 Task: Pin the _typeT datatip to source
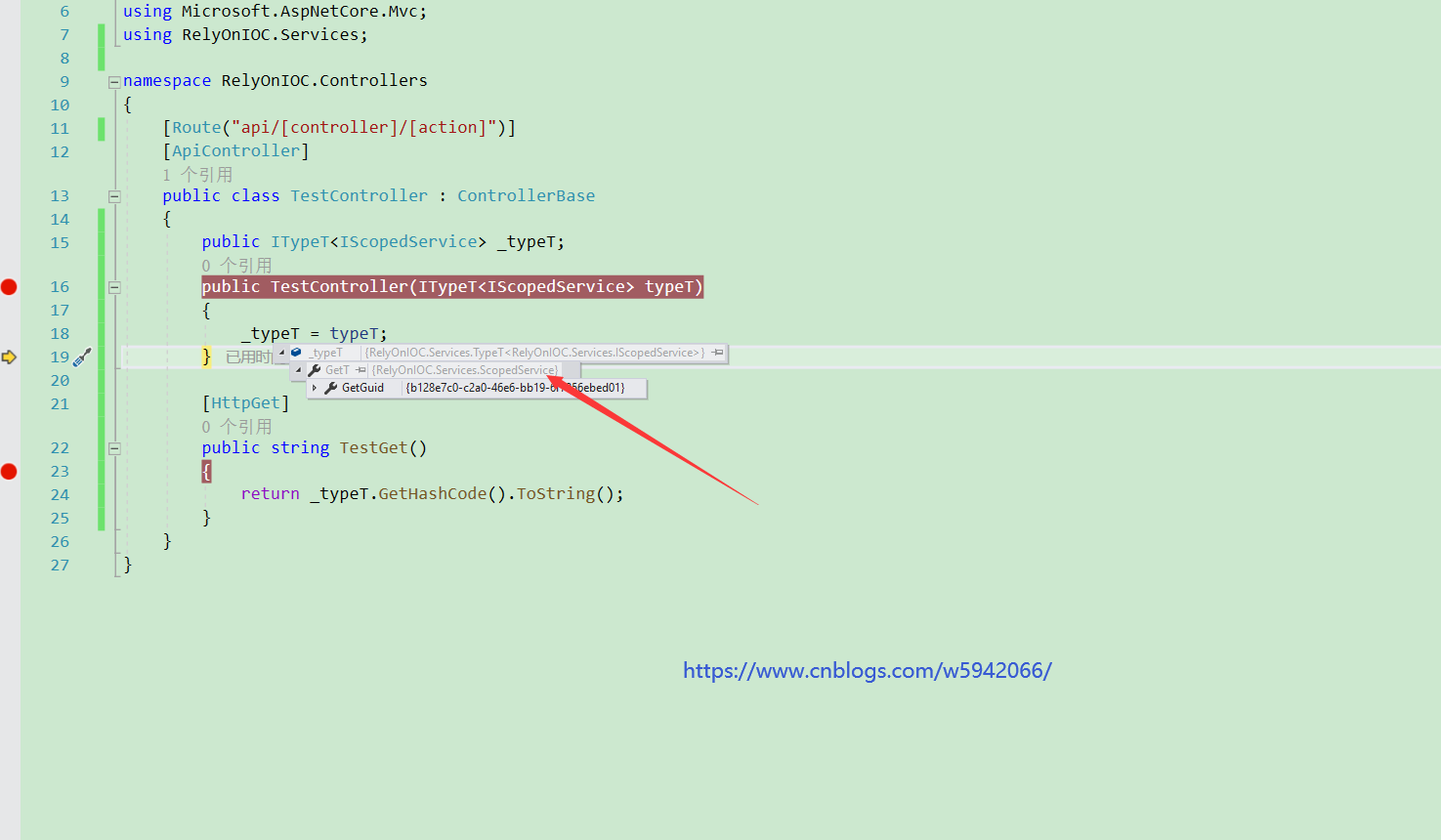click(x=718, y=353)
